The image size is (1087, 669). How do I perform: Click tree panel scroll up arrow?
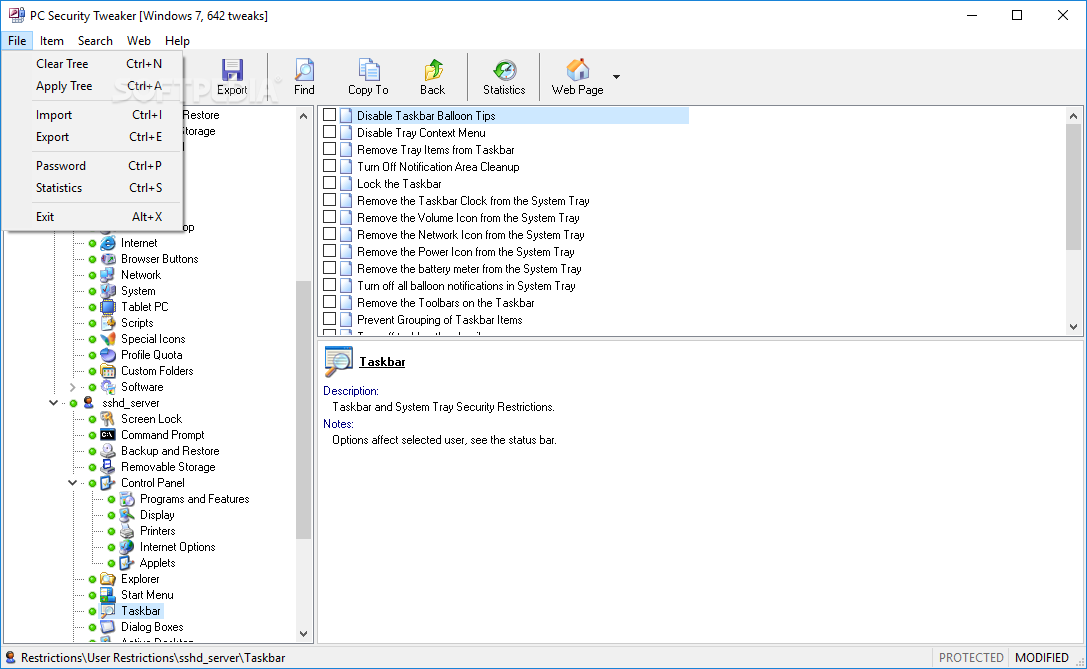[303, 116]
